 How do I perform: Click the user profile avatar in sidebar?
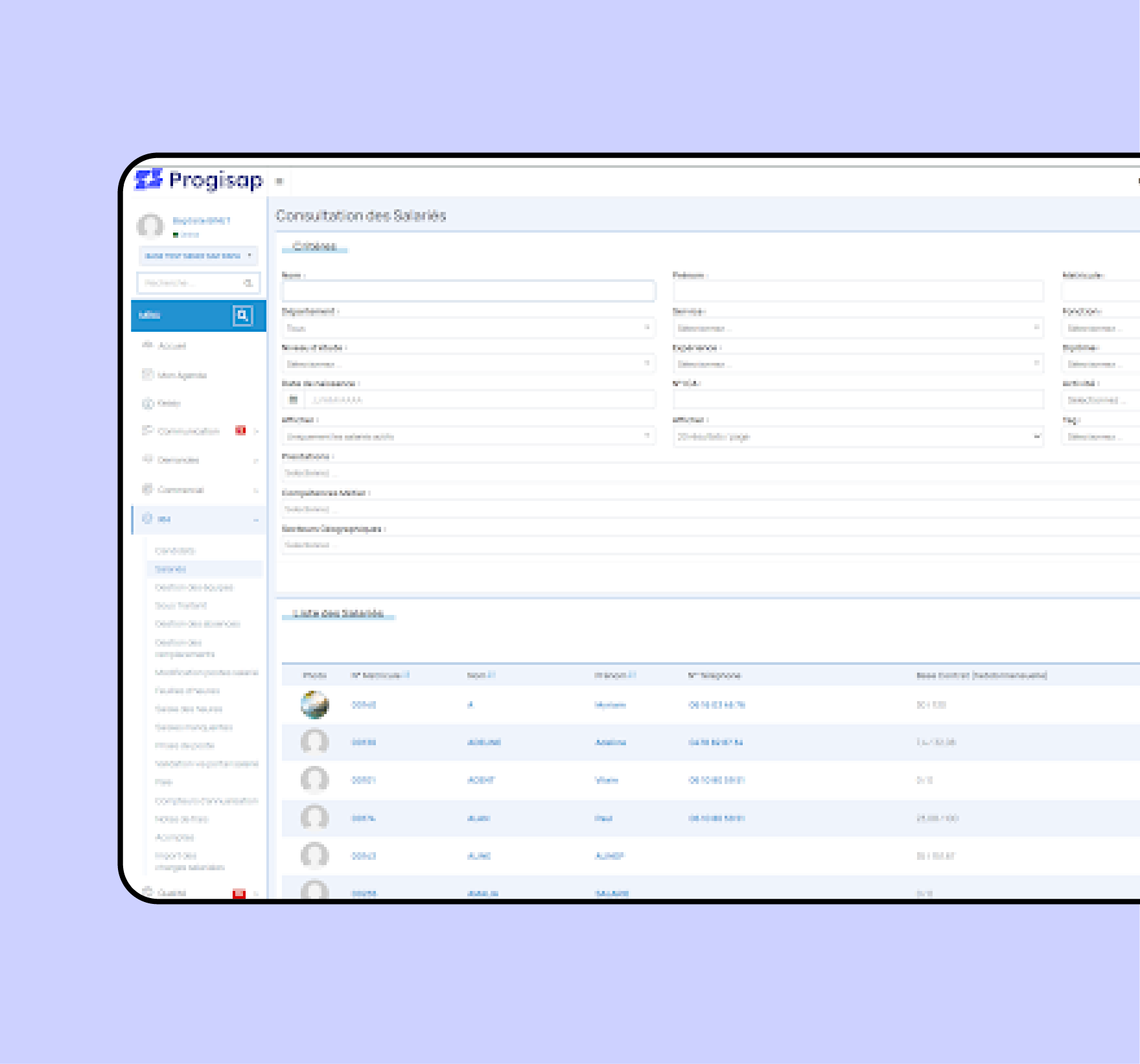click(150, 226)
